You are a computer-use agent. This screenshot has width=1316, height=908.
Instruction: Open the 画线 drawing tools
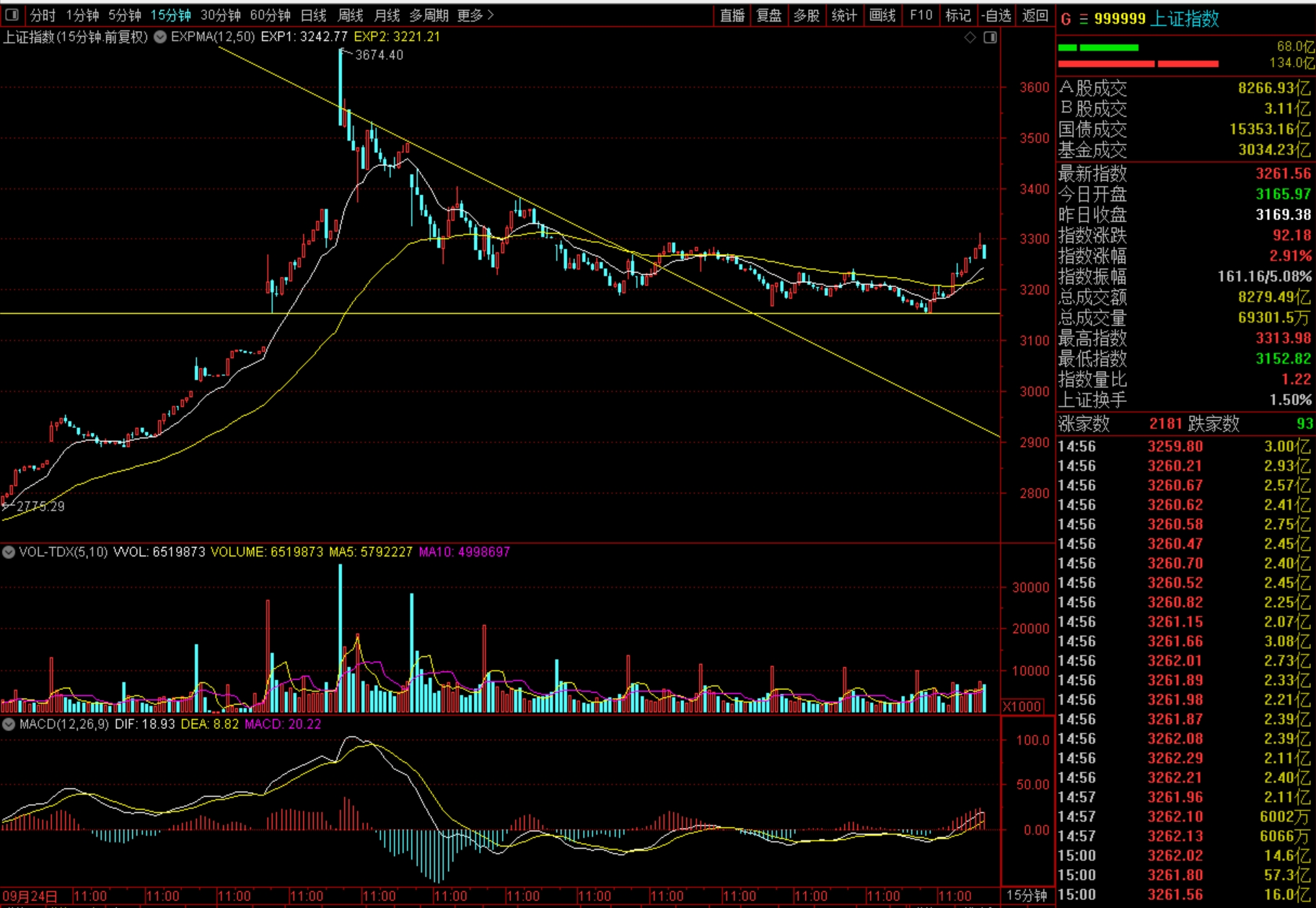pos(882,15)
